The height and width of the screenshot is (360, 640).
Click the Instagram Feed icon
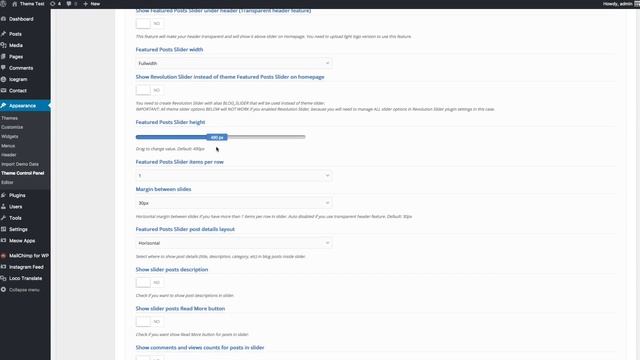tap(4, 267)
